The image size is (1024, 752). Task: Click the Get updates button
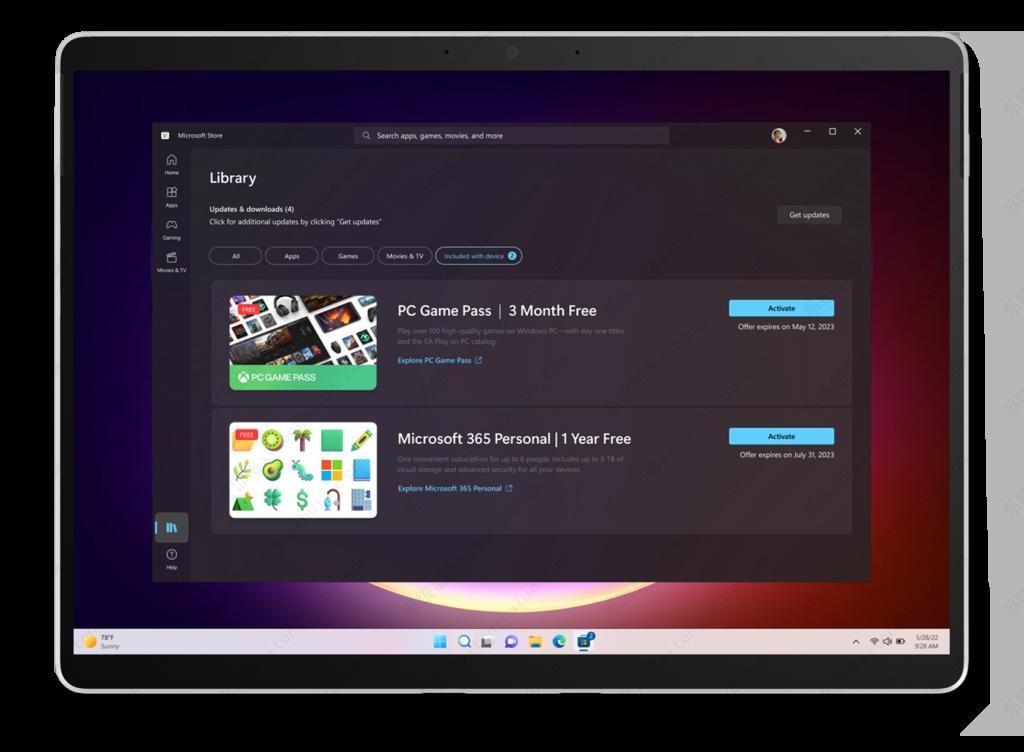click(809, 214)
